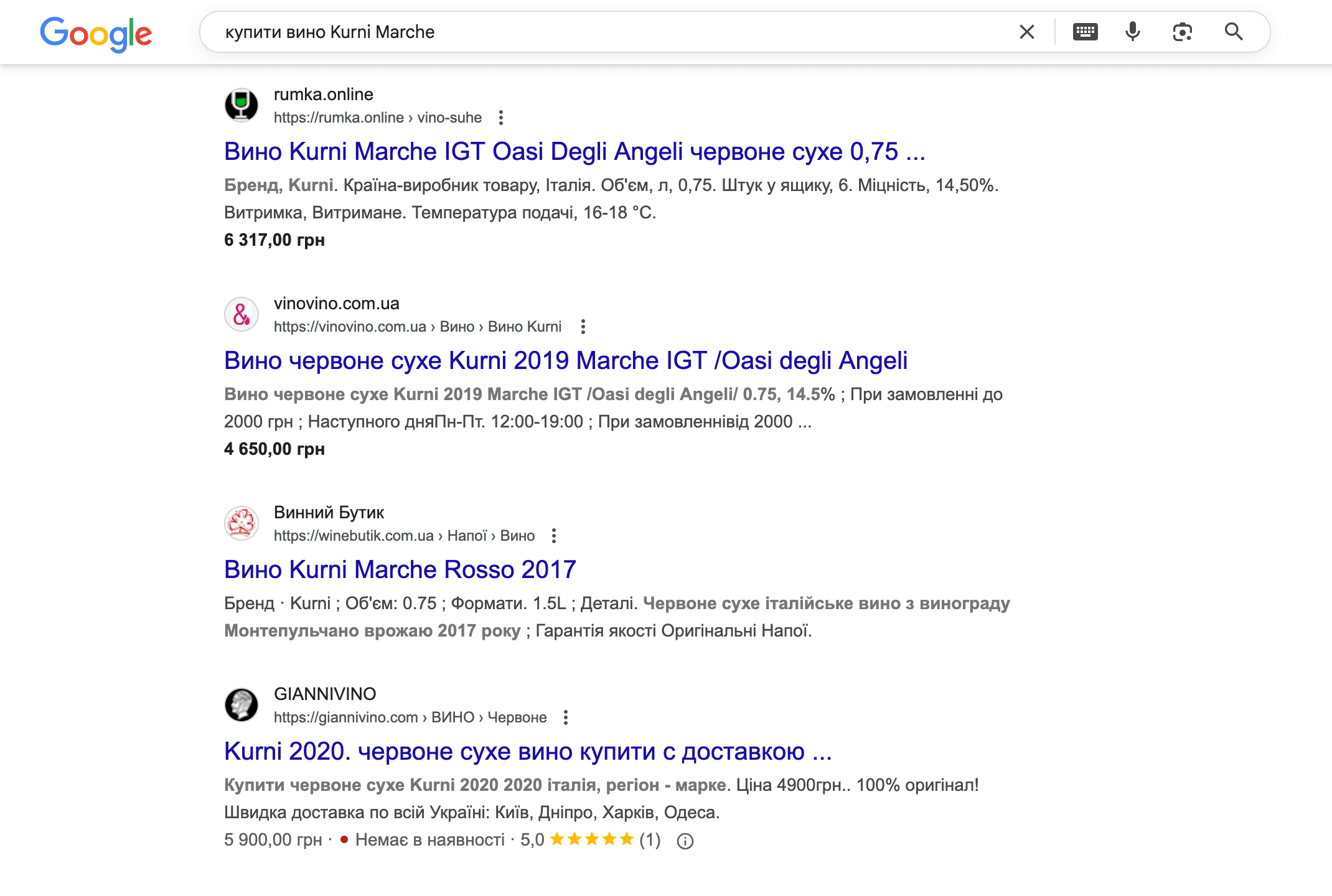Open three-dot menu for winebutik.com.ua result
This screenshot has height=896, width=1332.
point(554,536)
